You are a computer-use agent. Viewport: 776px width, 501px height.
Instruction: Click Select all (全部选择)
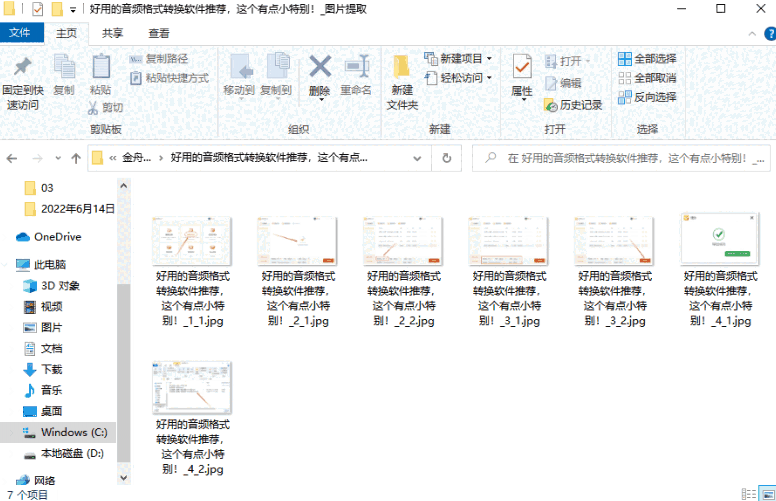(x=647, y=58)
